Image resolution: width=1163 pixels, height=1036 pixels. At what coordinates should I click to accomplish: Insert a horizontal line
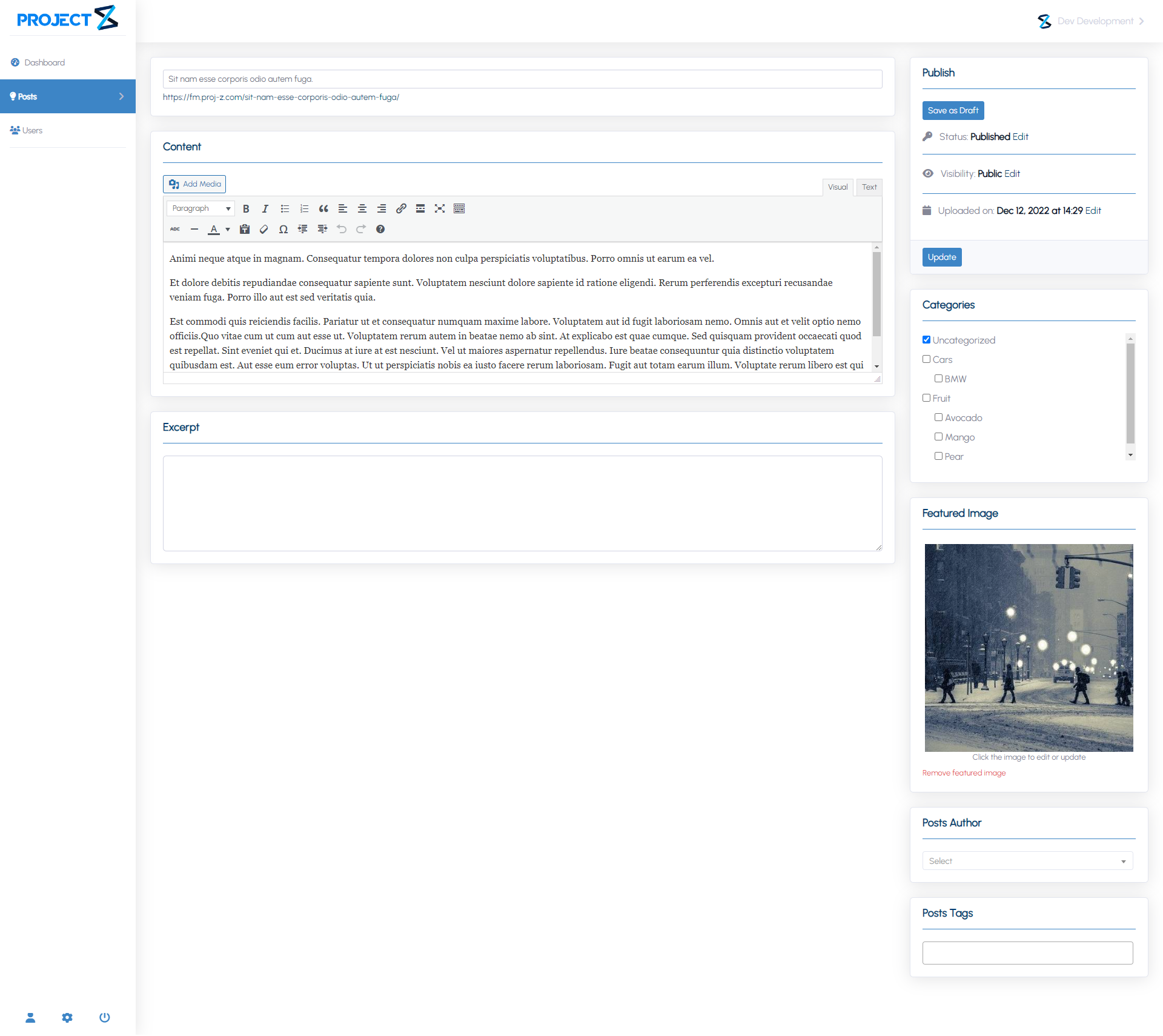[x=194, y=229]
